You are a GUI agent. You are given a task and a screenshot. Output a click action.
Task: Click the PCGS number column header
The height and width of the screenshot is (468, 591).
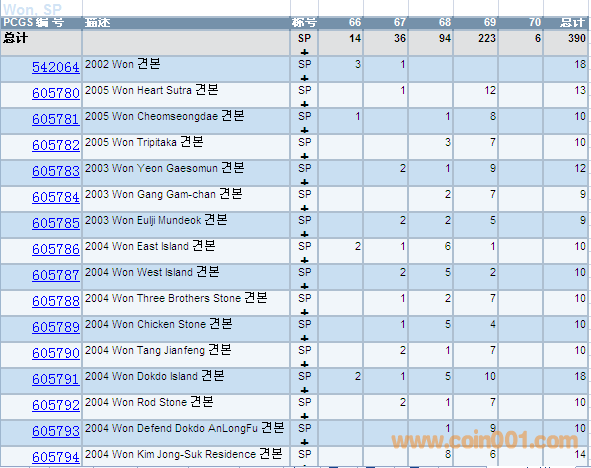[x=34, y=23]
